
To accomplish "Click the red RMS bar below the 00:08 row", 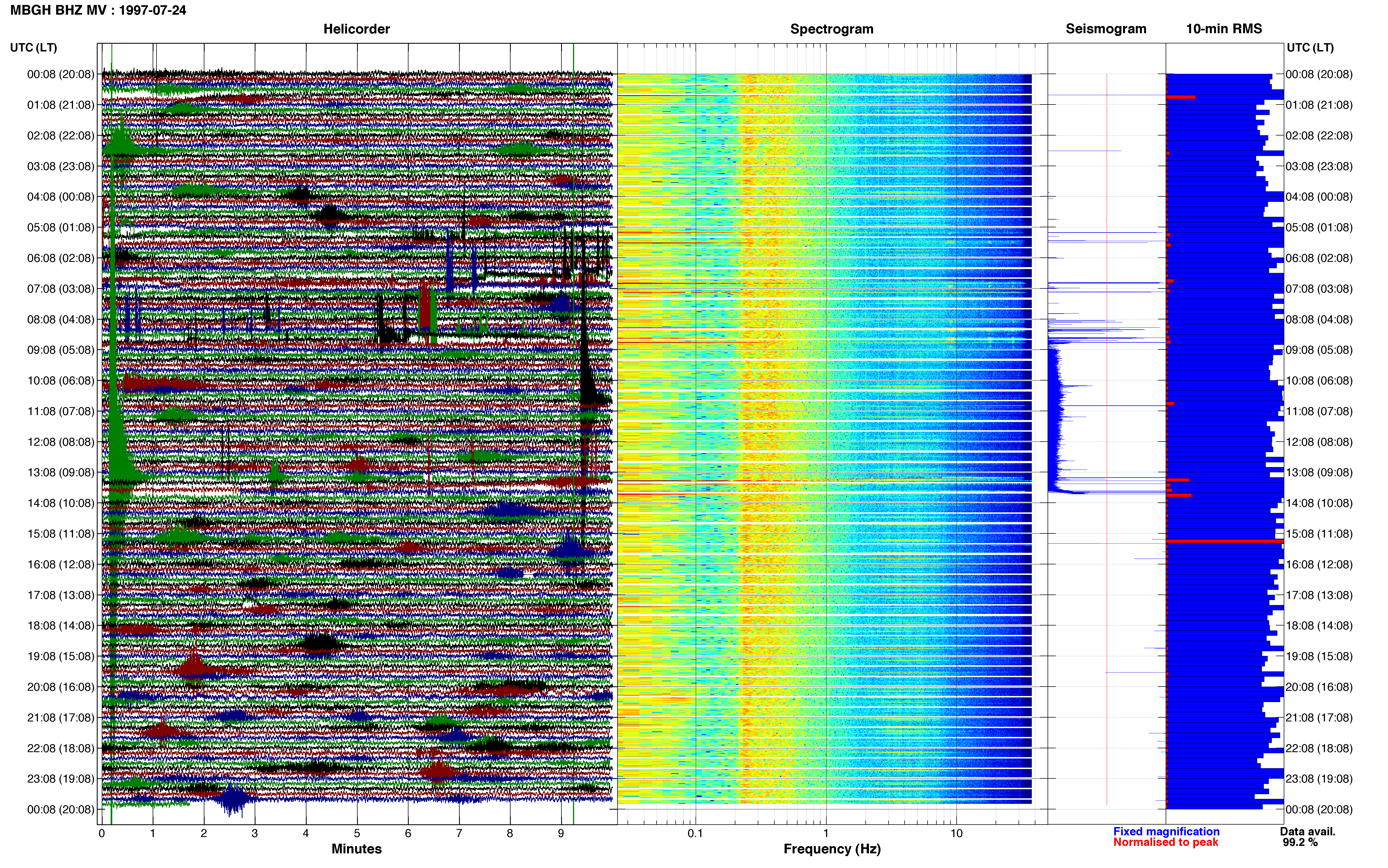I will tap(1181, 97).
